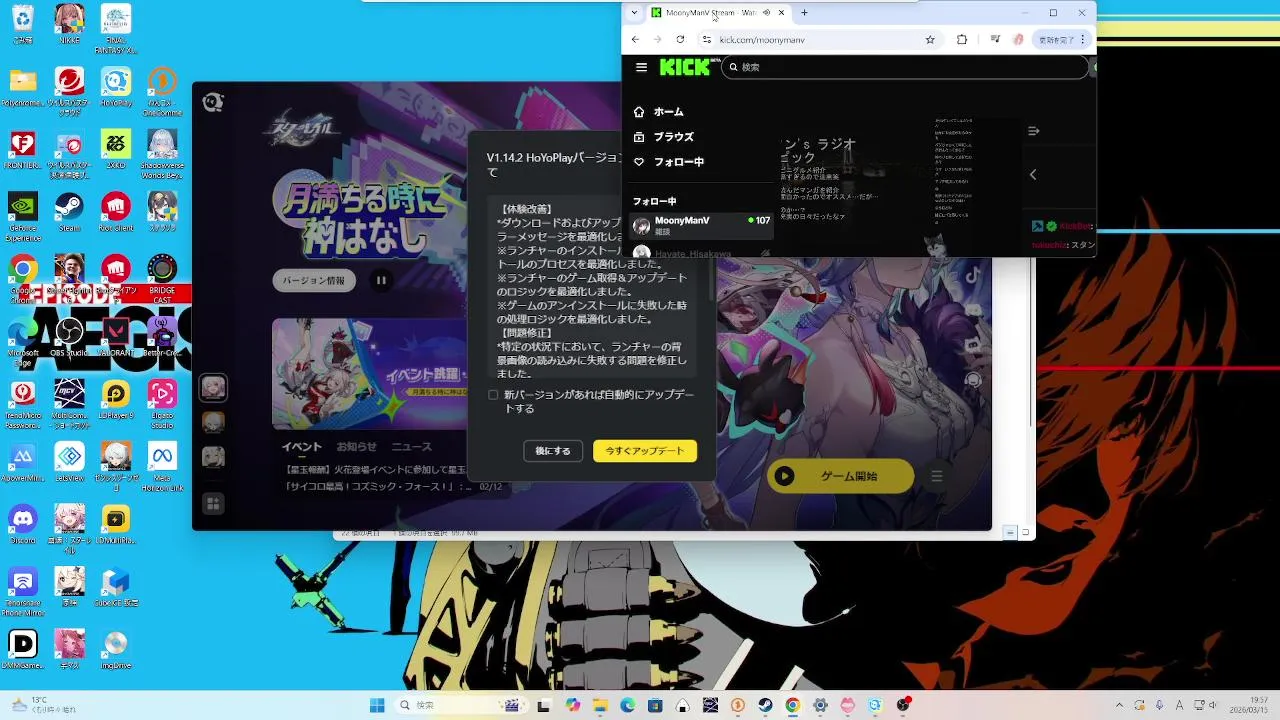Open Discord desktop shortcut
Image resolution: width=1280 pixels, height=720 pixels.
22,524
